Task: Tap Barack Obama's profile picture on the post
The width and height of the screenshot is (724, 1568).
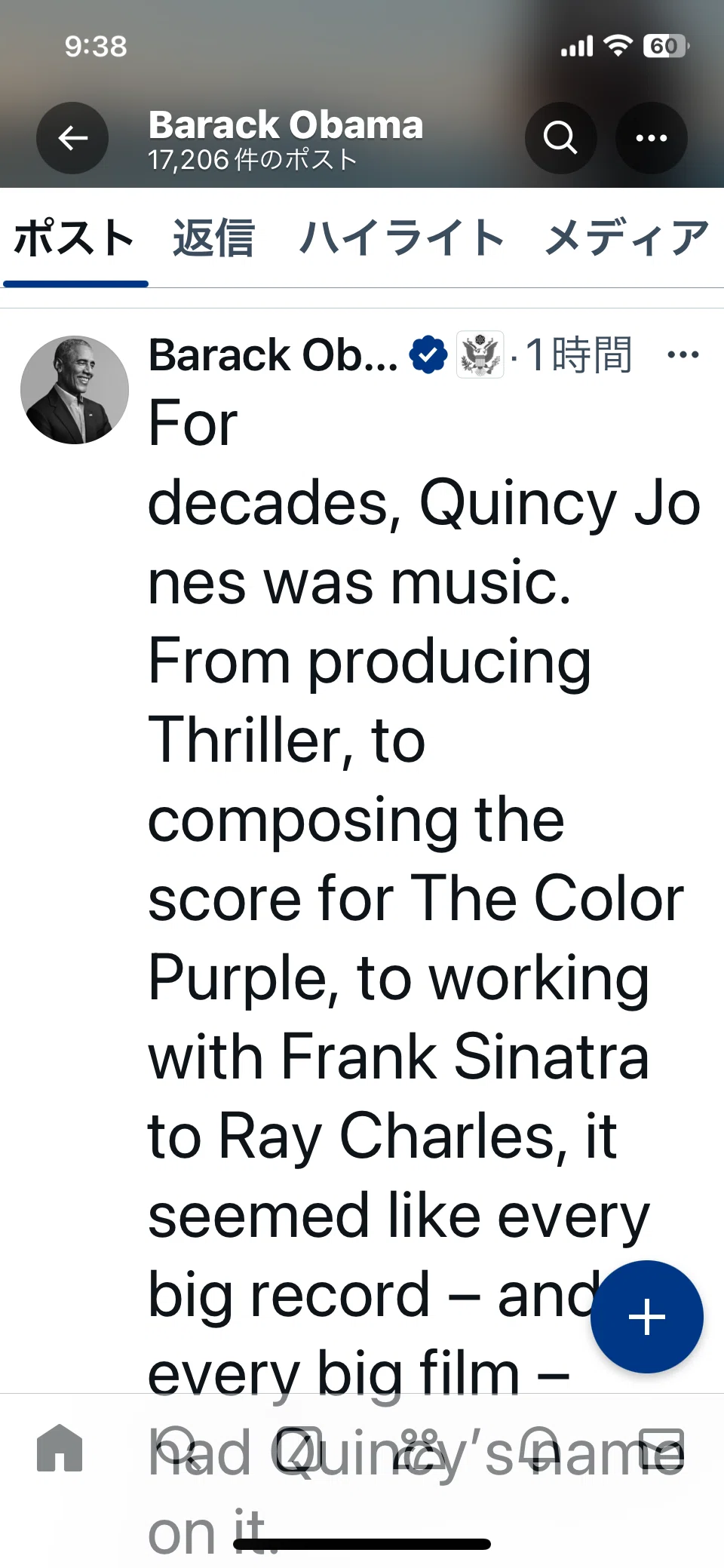Action: 75,390
